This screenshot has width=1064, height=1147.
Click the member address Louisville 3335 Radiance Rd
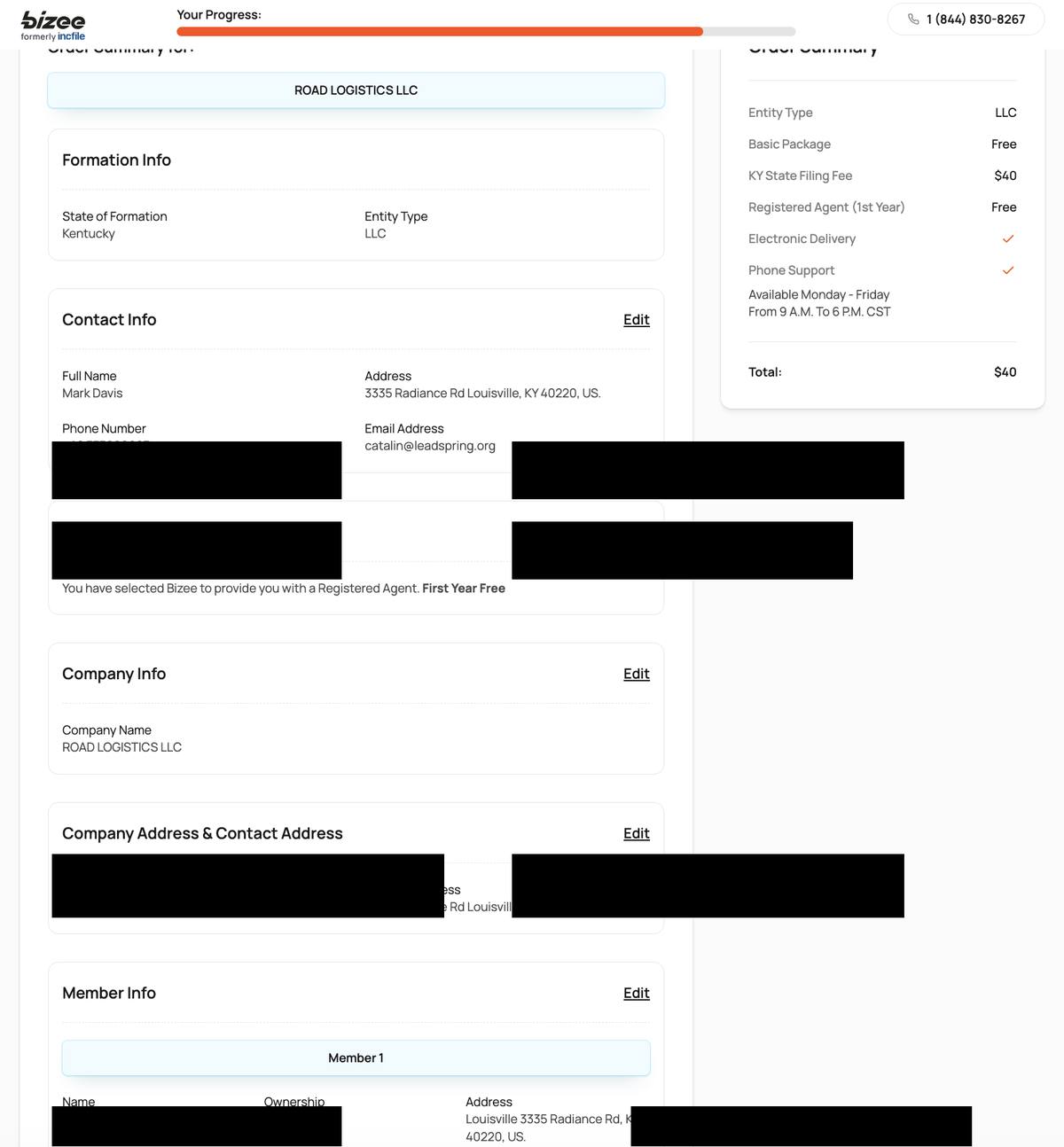[x=548, y=1127]
